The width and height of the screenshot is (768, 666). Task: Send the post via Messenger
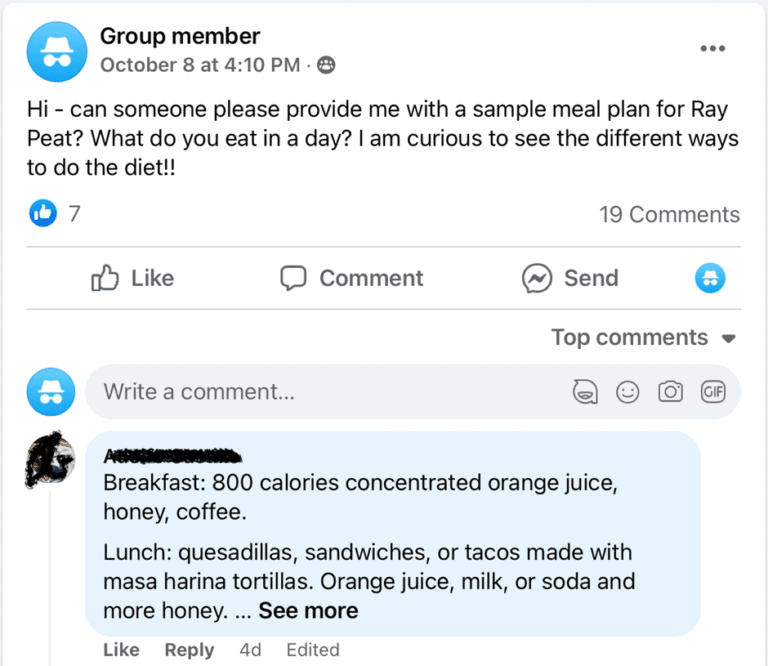[x=570, y=278]
